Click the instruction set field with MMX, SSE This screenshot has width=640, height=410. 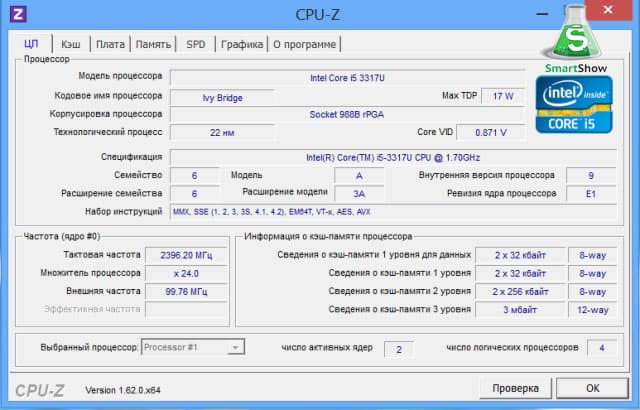(x=393, y=212)
